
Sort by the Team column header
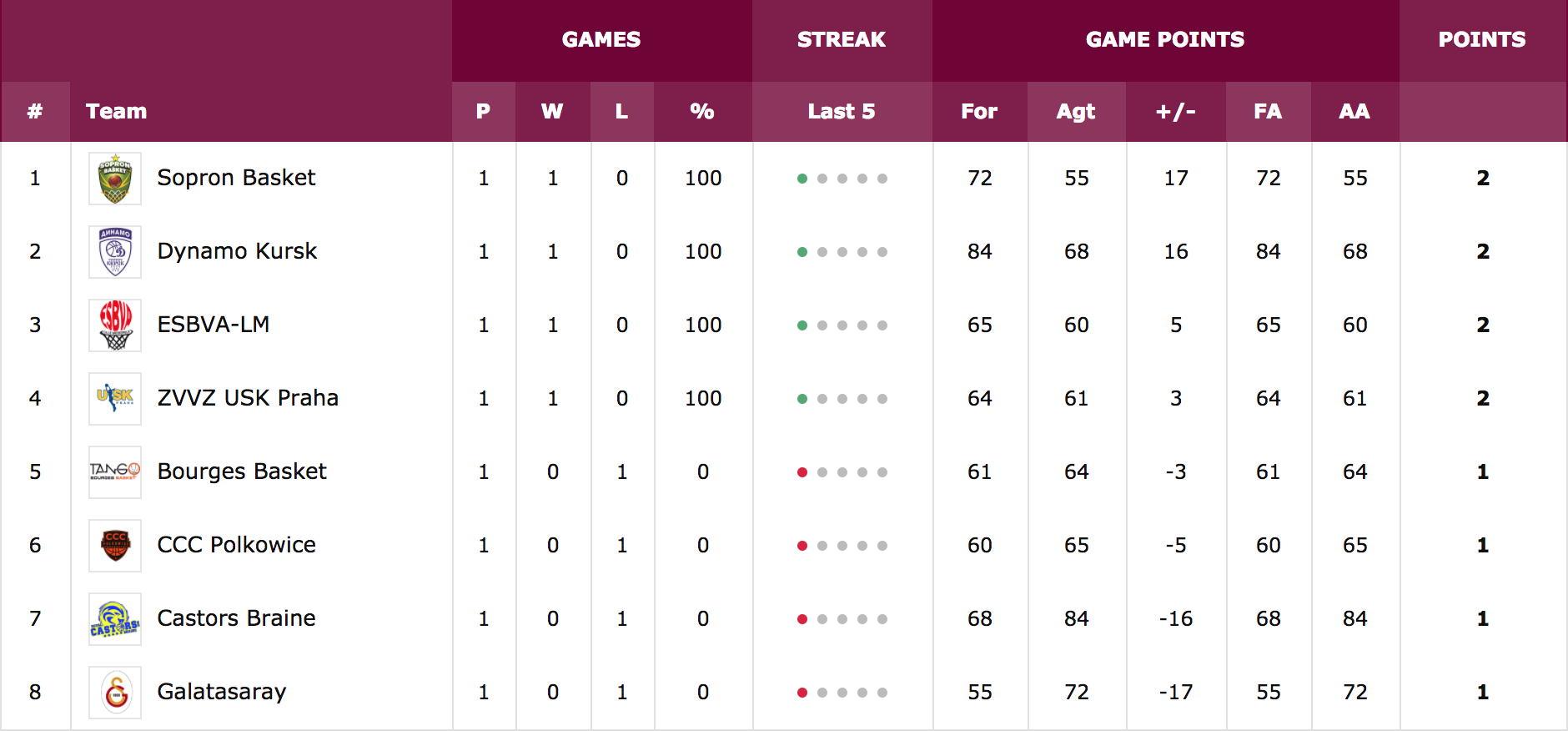point(116,111)
